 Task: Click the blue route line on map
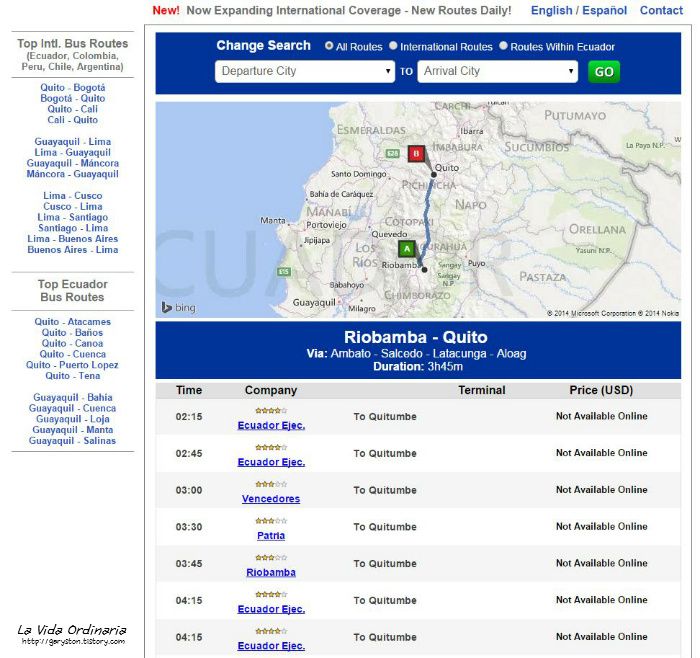(x=427, y=219)
